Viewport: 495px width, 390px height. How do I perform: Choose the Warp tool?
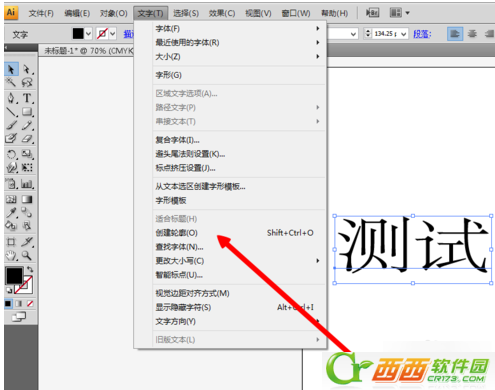[x=11, y=167]
